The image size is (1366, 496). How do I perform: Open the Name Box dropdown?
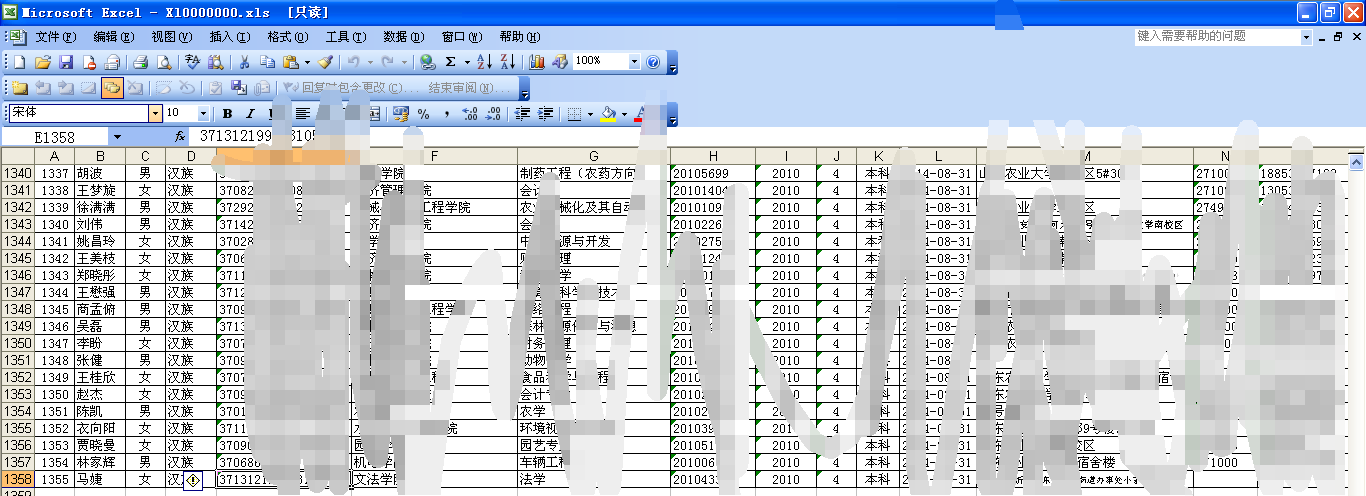click(x=117, y=136)
